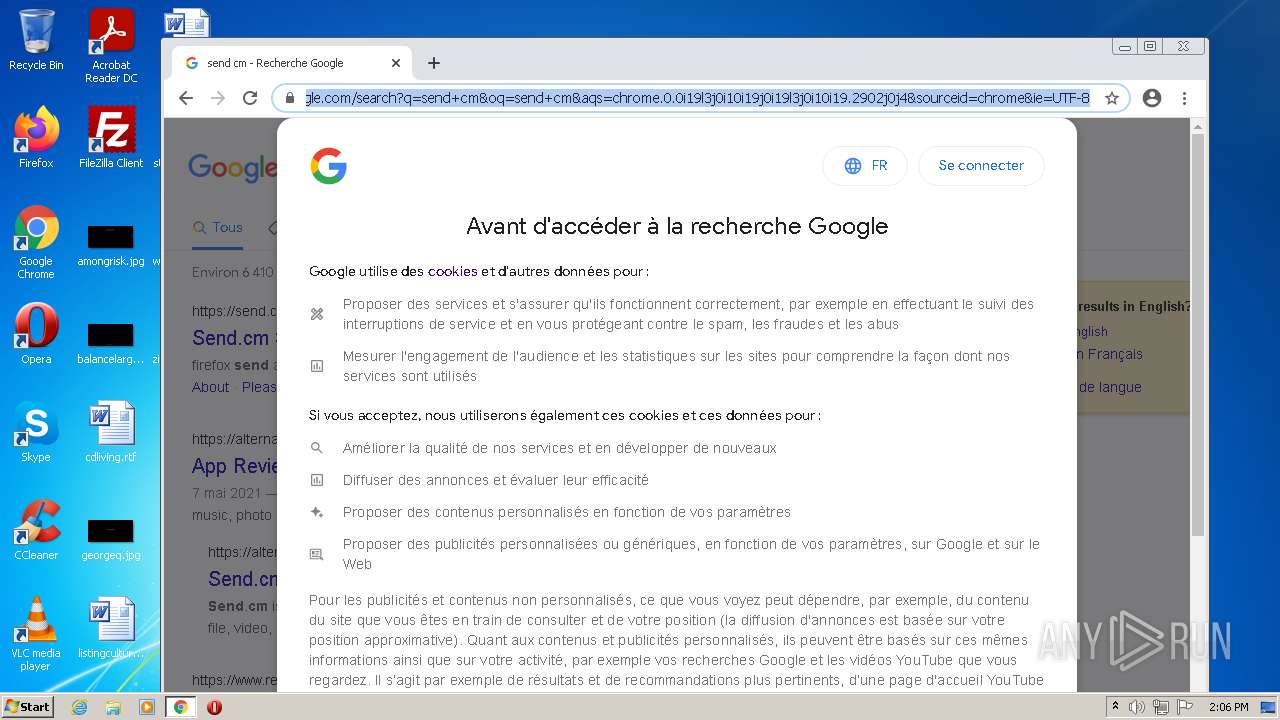Open the cookies link in consent dialog

click(452, 271)
